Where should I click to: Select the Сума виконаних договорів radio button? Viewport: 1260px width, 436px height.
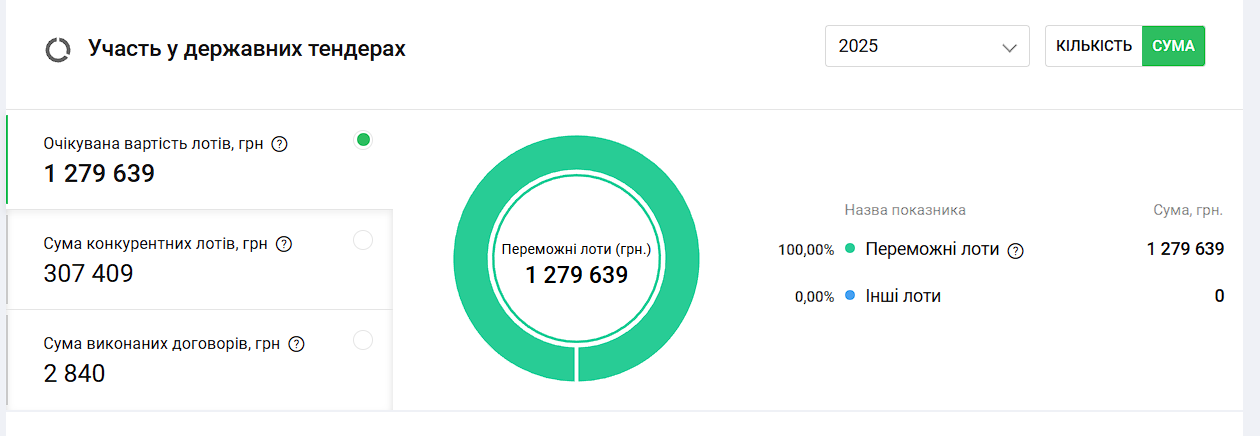363,340
